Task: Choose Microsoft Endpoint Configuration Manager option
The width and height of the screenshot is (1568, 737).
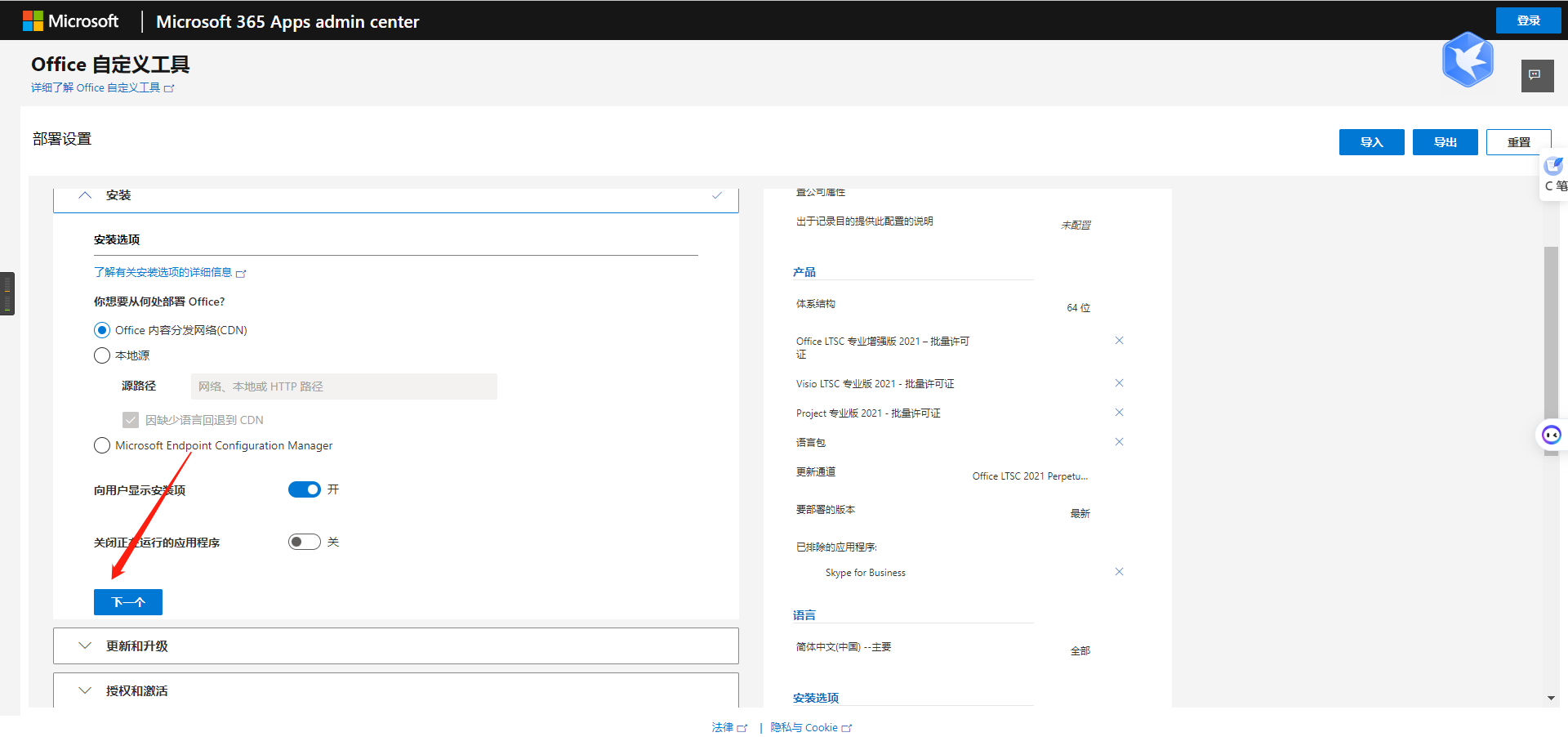Action: (x=102, y=445)
